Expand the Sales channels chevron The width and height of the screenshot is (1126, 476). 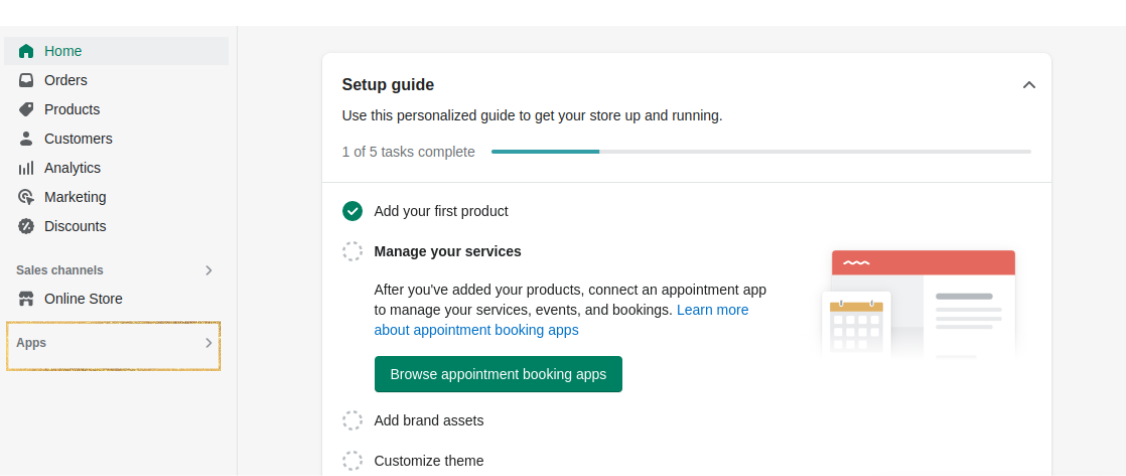click(208, 270)
